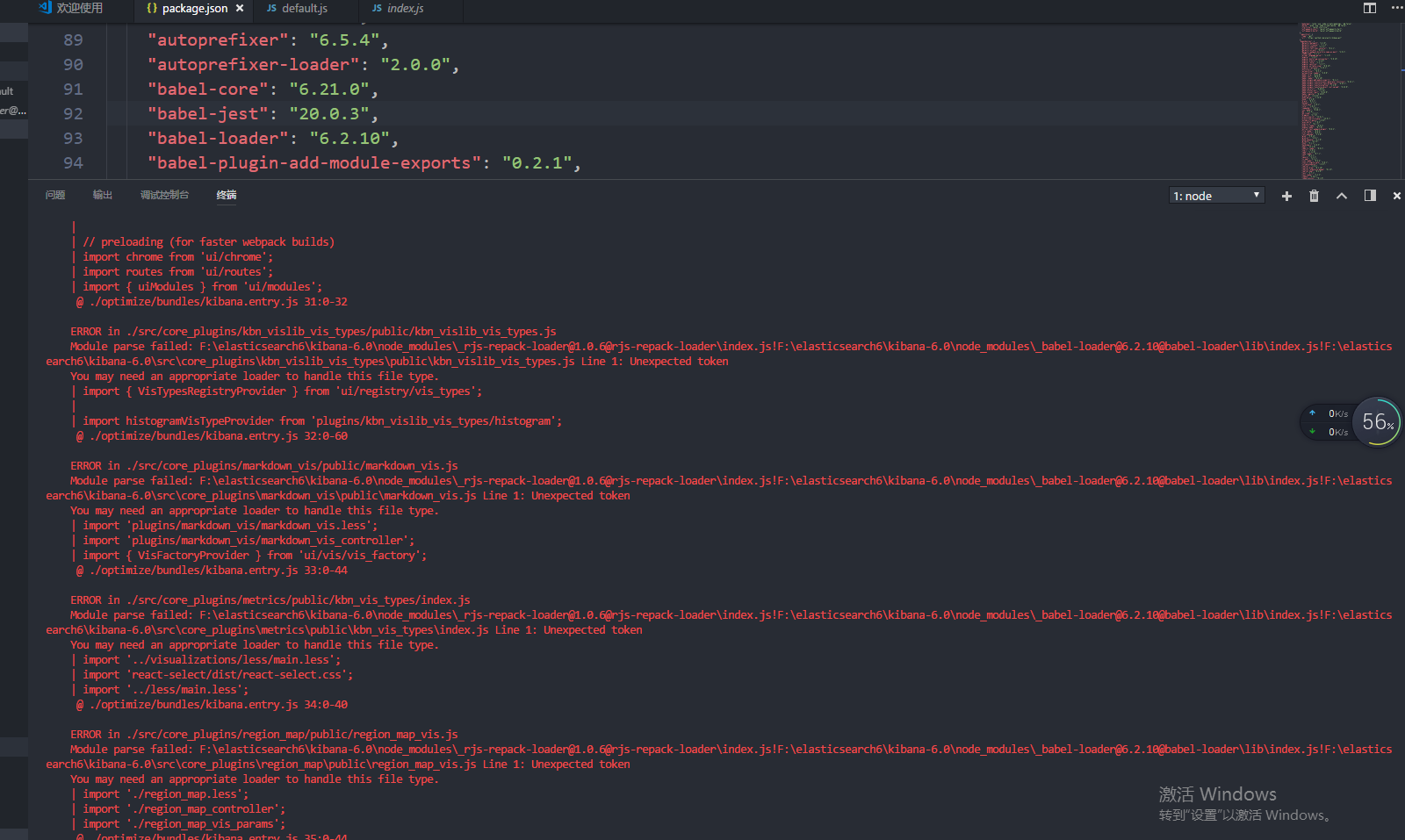The height and width of the screenshot is (840, 1405).
Task: Click the "babel-core" key on line 91
Action: pyautogui.click(x=207, y=90)
